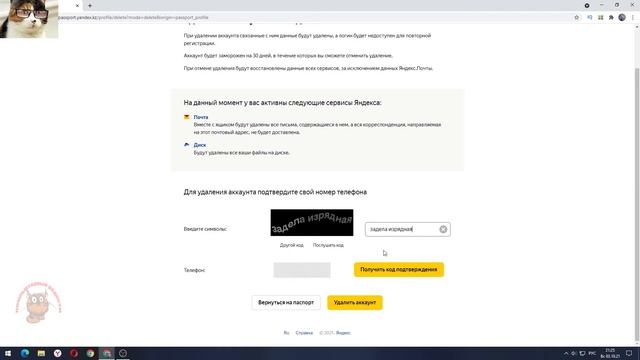Viewport: 640px width, 360px height.
Task: Open a new tab with plus button
Action: click(x=90, y=6)
